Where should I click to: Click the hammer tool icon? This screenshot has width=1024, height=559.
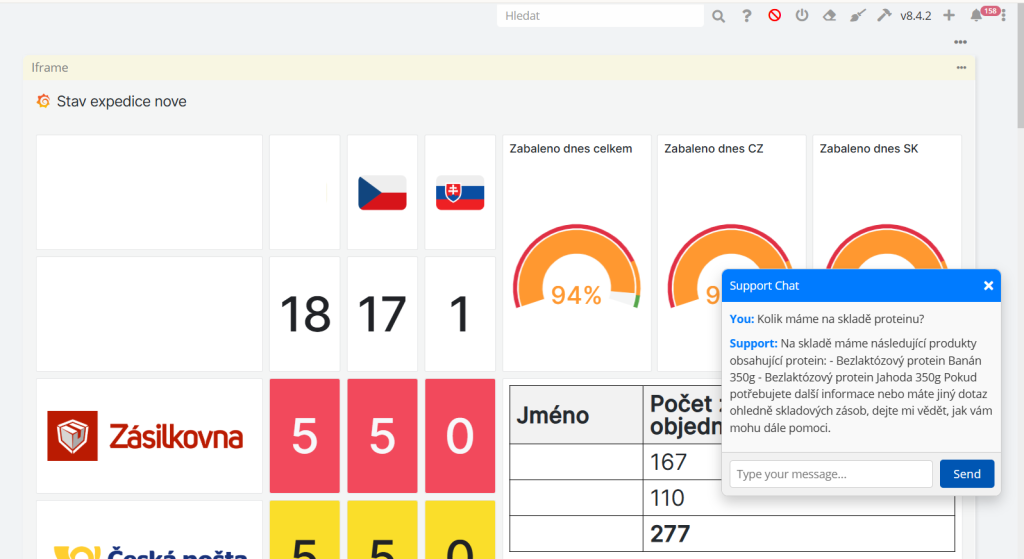click(x=884, y=16)
